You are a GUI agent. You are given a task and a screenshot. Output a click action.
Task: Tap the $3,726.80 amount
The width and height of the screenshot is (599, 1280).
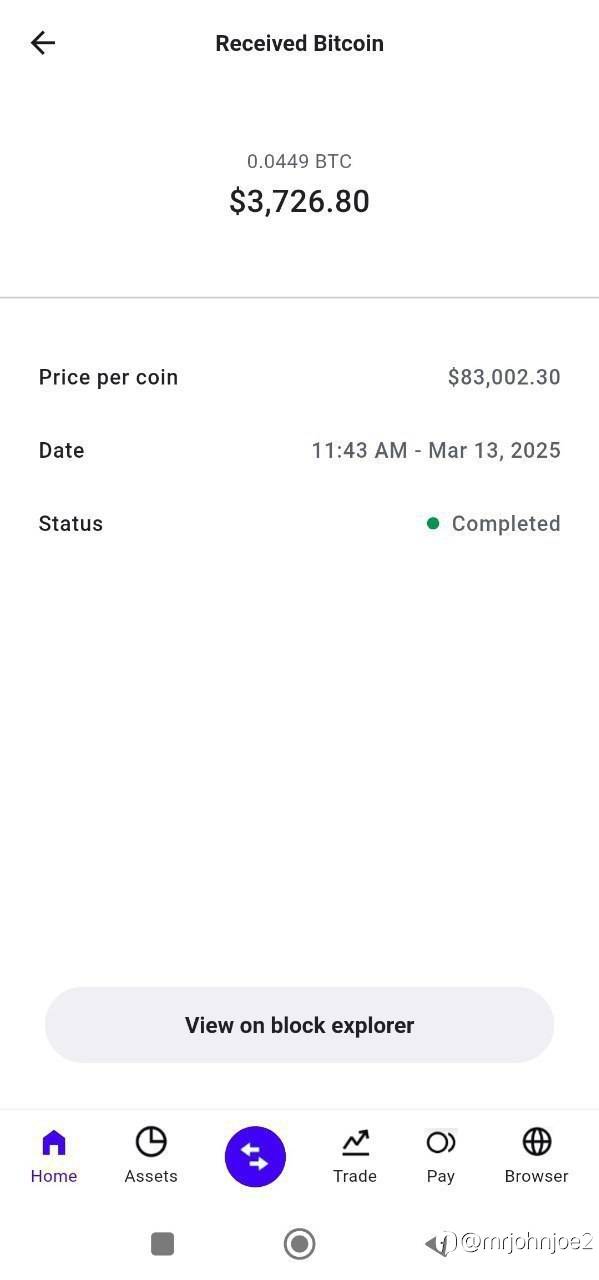[x=299, y=201]
